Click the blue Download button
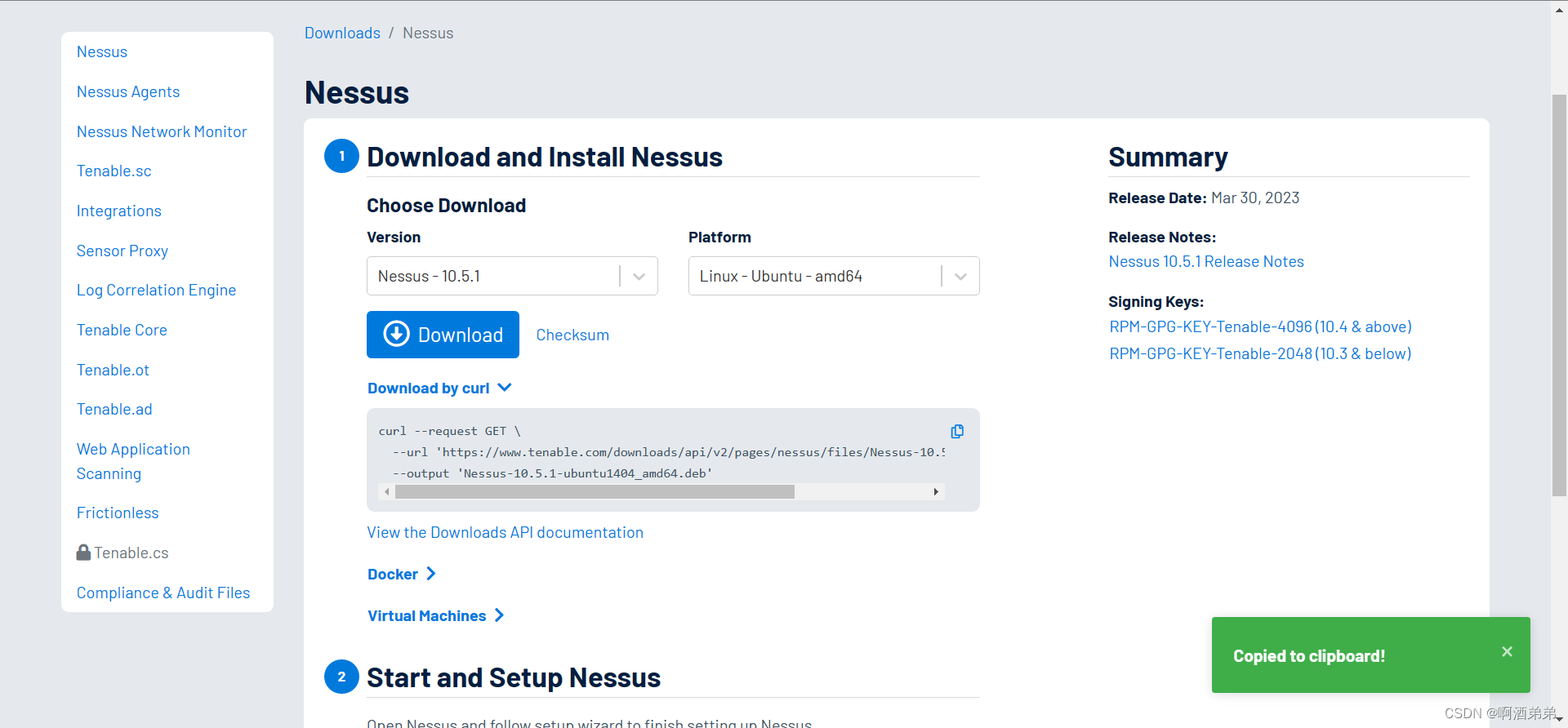This screenshot has height=728, width=1568. point(443,335)
